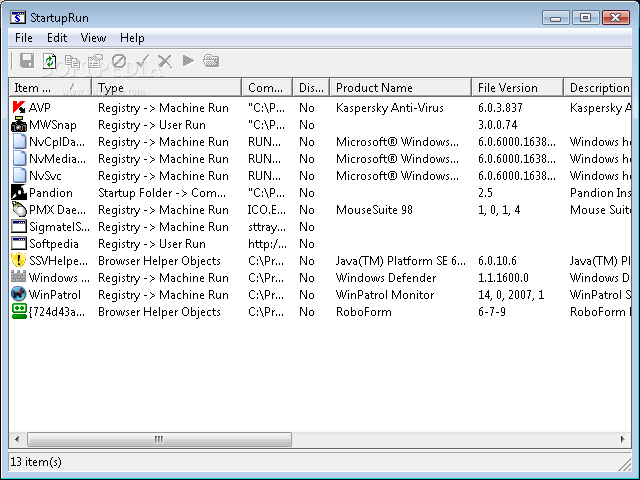Open the View menu
The height and width of the screenshot is (480, 640).
[93, 38]
